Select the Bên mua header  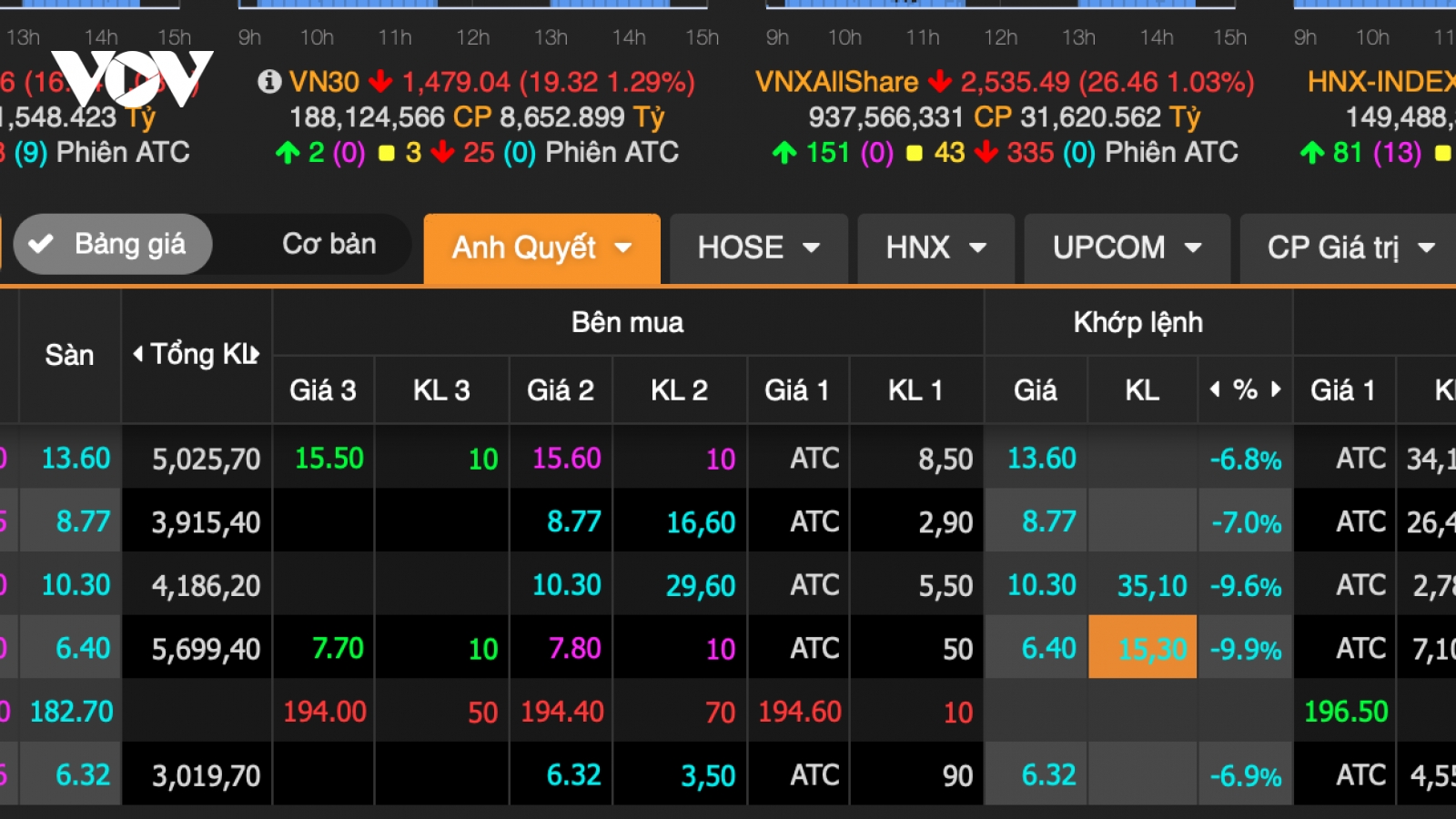(628, 322)
